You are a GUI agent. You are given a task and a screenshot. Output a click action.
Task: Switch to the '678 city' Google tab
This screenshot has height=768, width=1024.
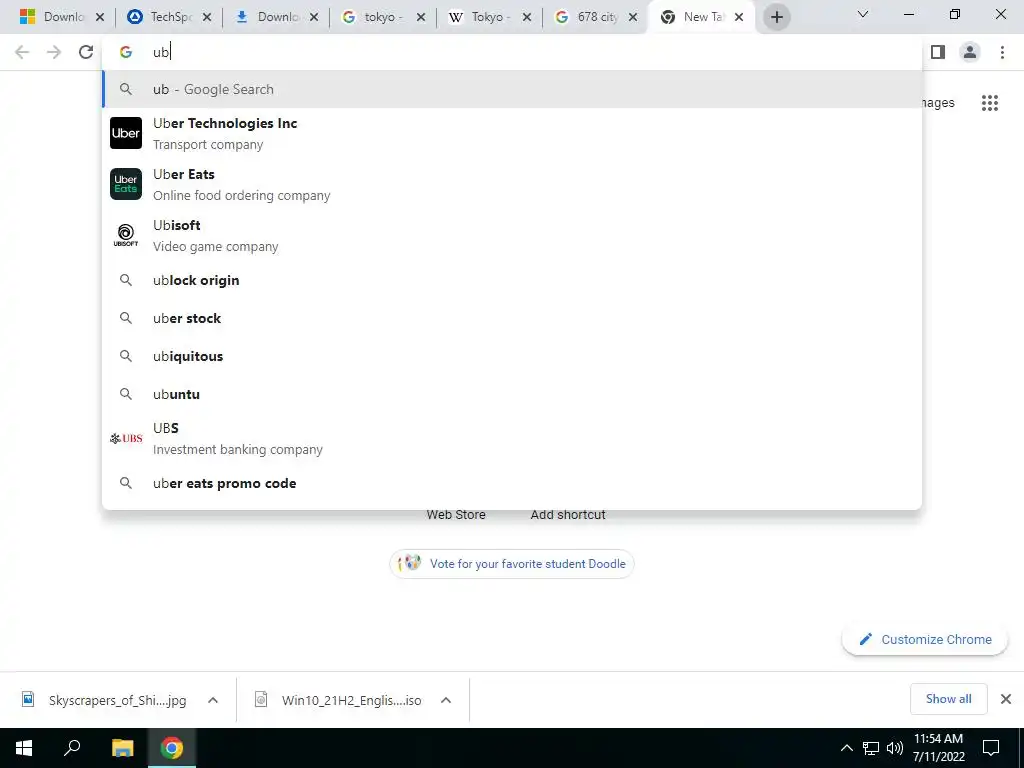coord(596,17)
